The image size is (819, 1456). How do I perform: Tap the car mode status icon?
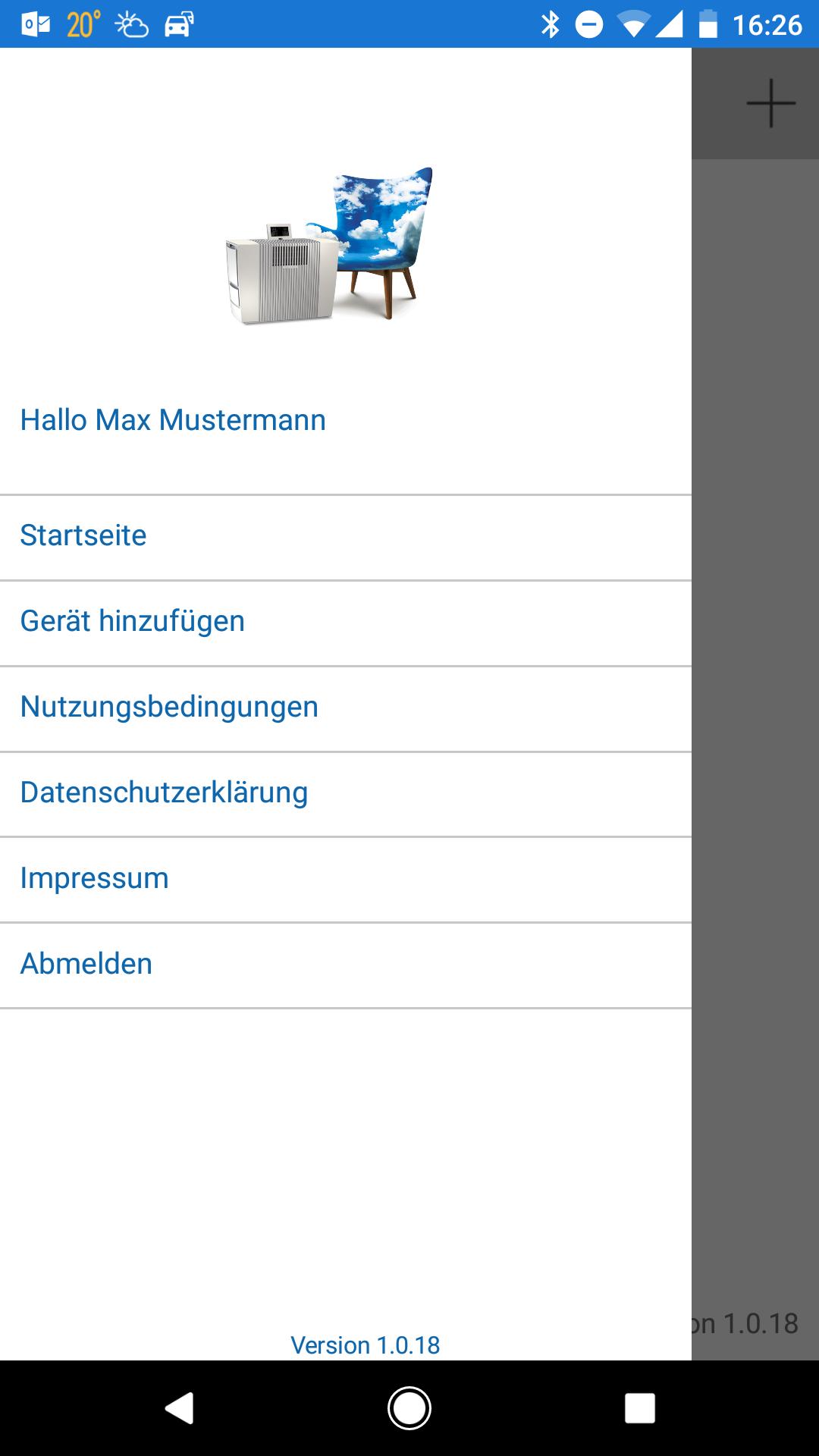tap(179, 25)
